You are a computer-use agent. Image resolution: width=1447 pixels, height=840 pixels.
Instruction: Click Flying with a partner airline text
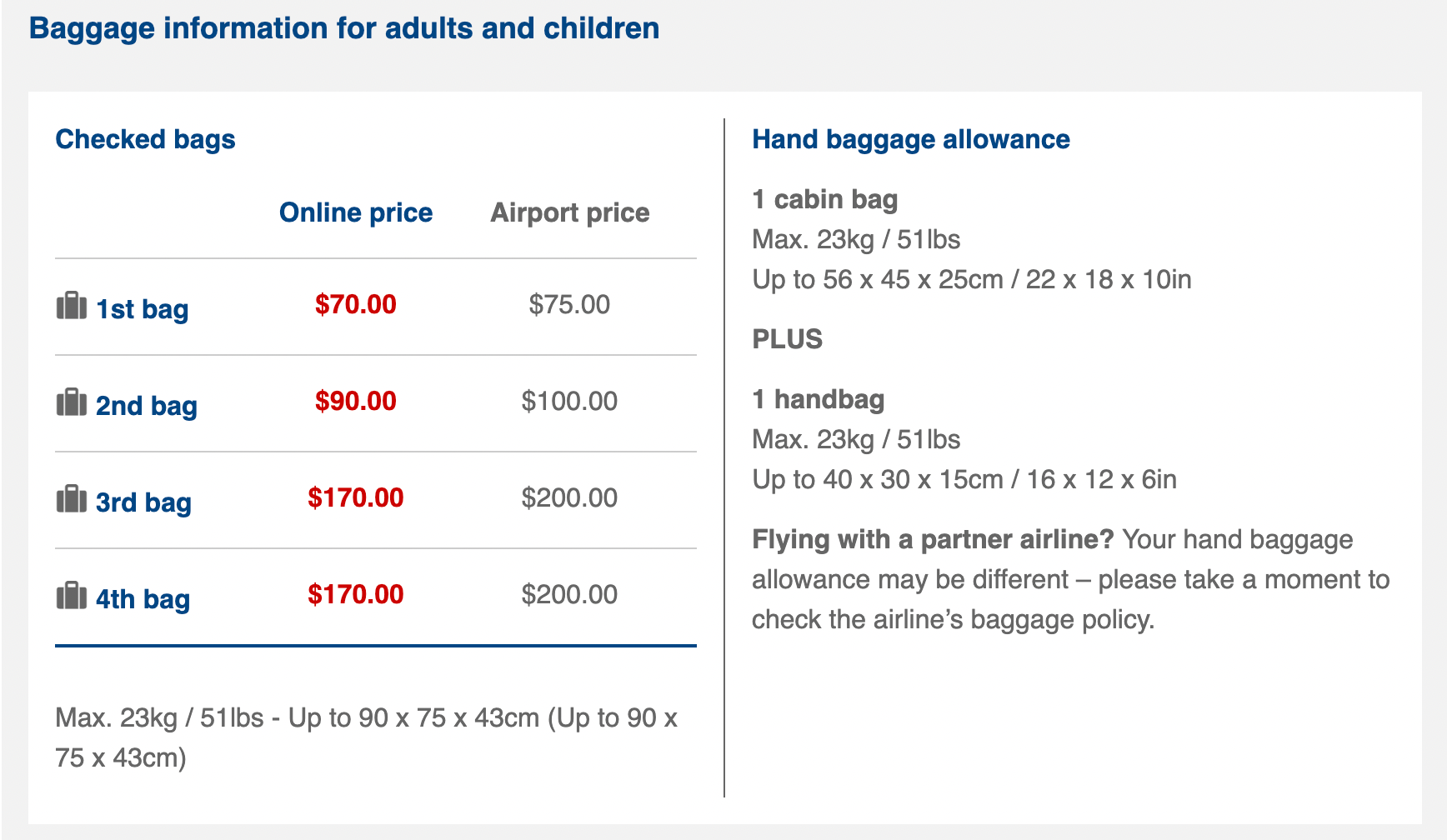tap(933, 539)
